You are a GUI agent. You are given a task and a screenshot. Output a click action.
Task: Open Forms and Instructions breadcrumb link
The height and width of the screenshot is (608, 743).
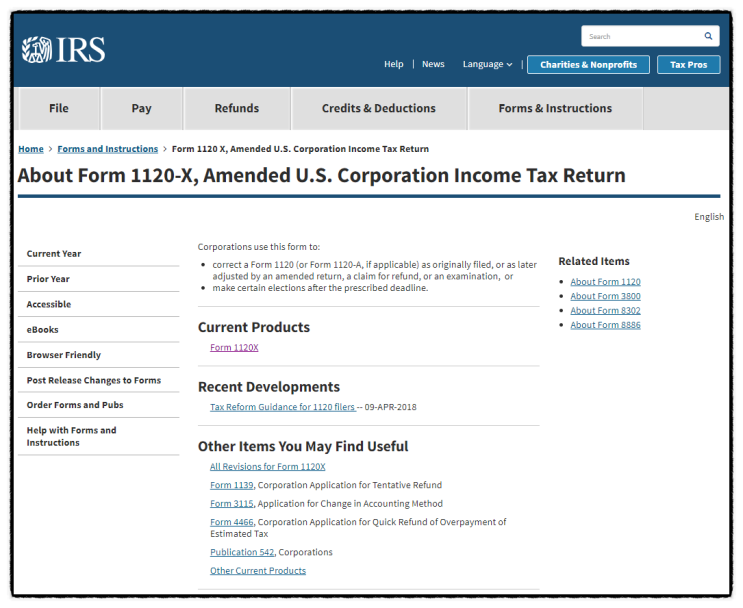108,149
